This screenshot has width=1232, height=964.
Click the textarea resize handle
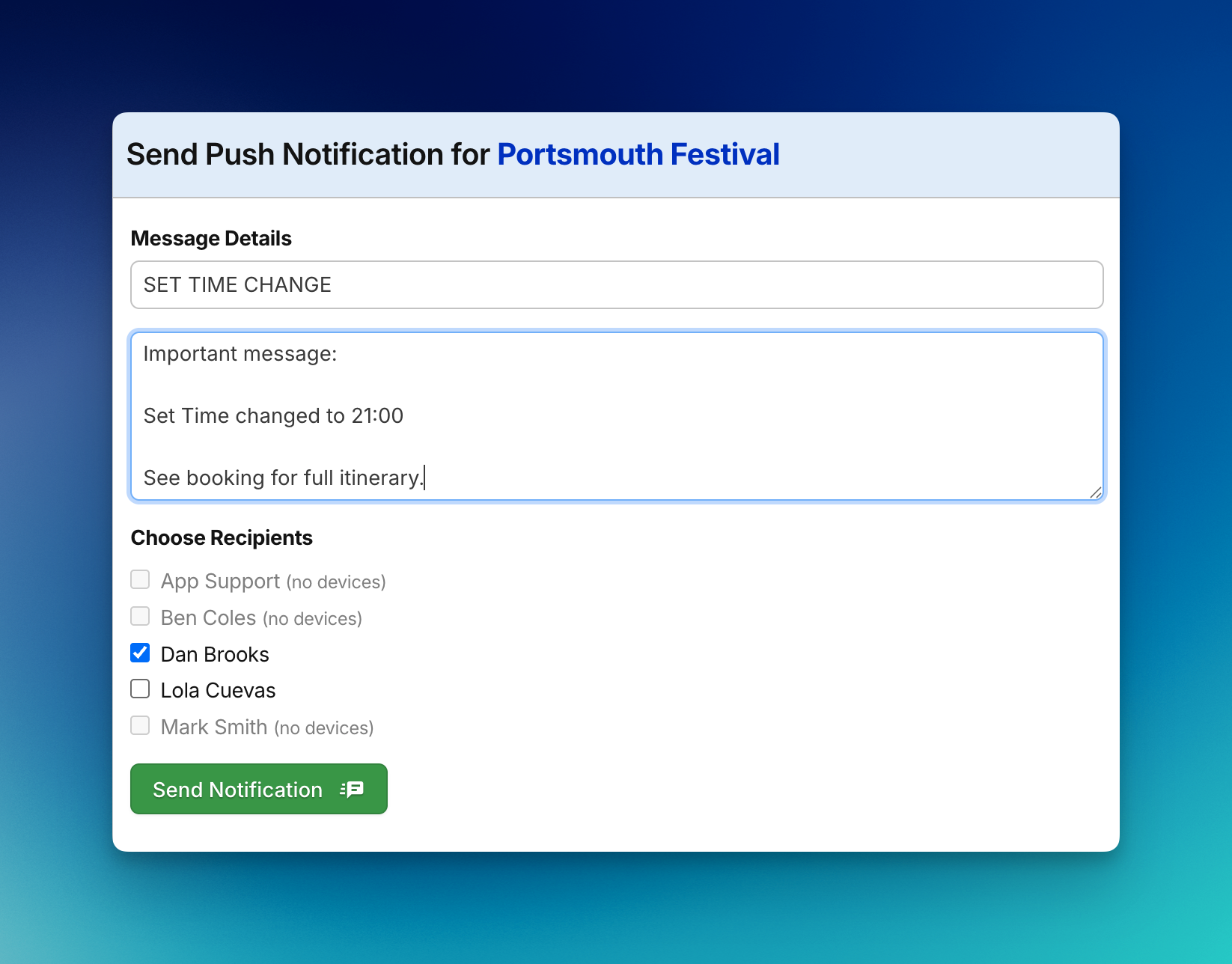click(1096, 492)
